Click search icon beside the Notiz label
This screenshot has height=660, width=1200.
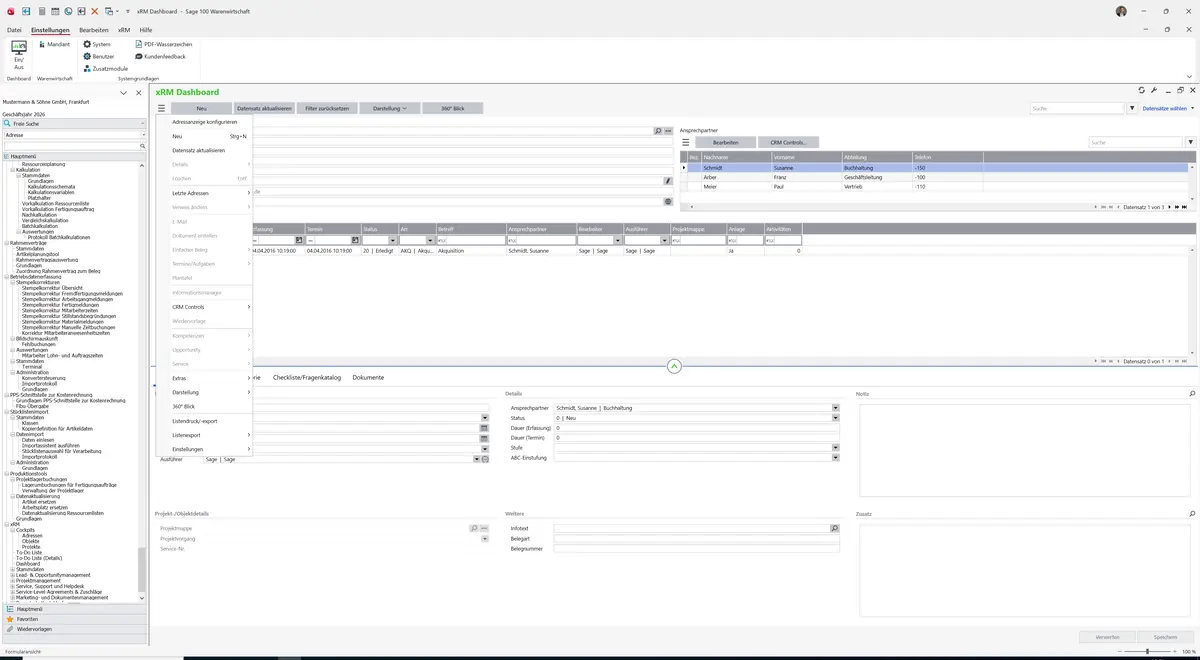[x=1192, y=394]
